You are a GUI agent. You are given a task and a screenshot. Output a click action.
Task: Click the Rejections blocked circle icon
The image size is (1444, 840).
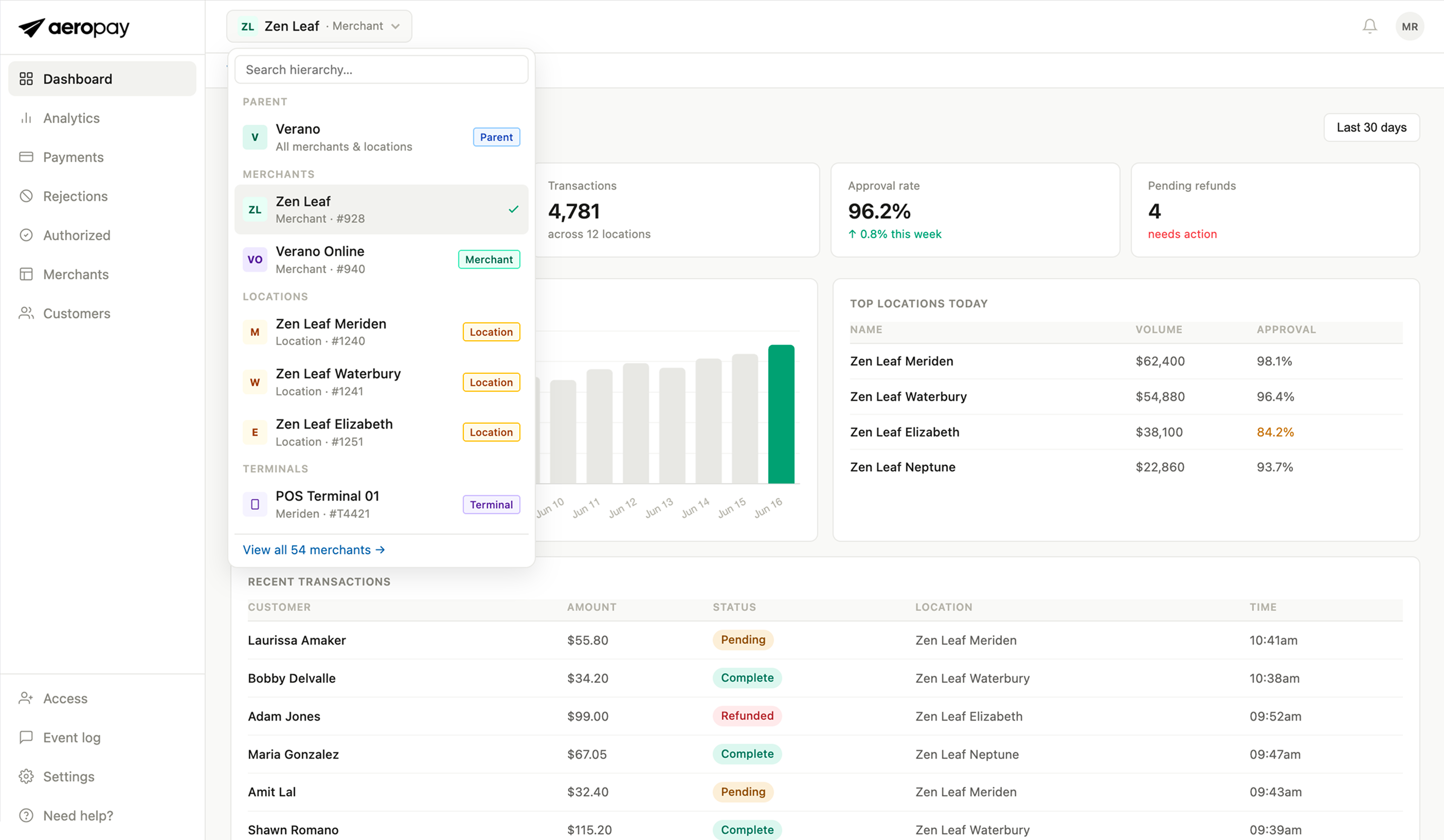coord(26,196)
